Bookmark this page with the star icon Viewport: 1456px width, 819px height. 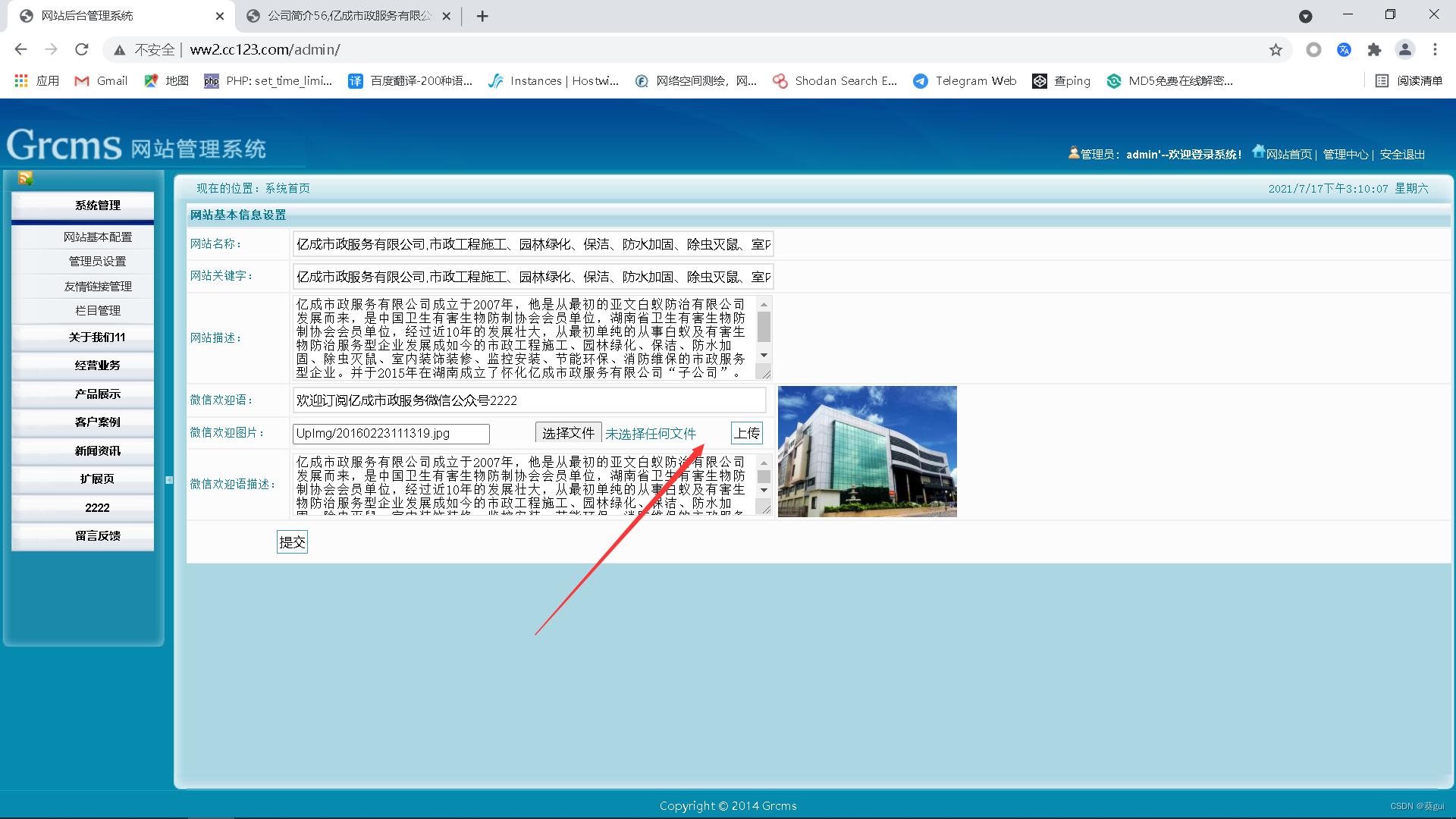pos(1276,49)
